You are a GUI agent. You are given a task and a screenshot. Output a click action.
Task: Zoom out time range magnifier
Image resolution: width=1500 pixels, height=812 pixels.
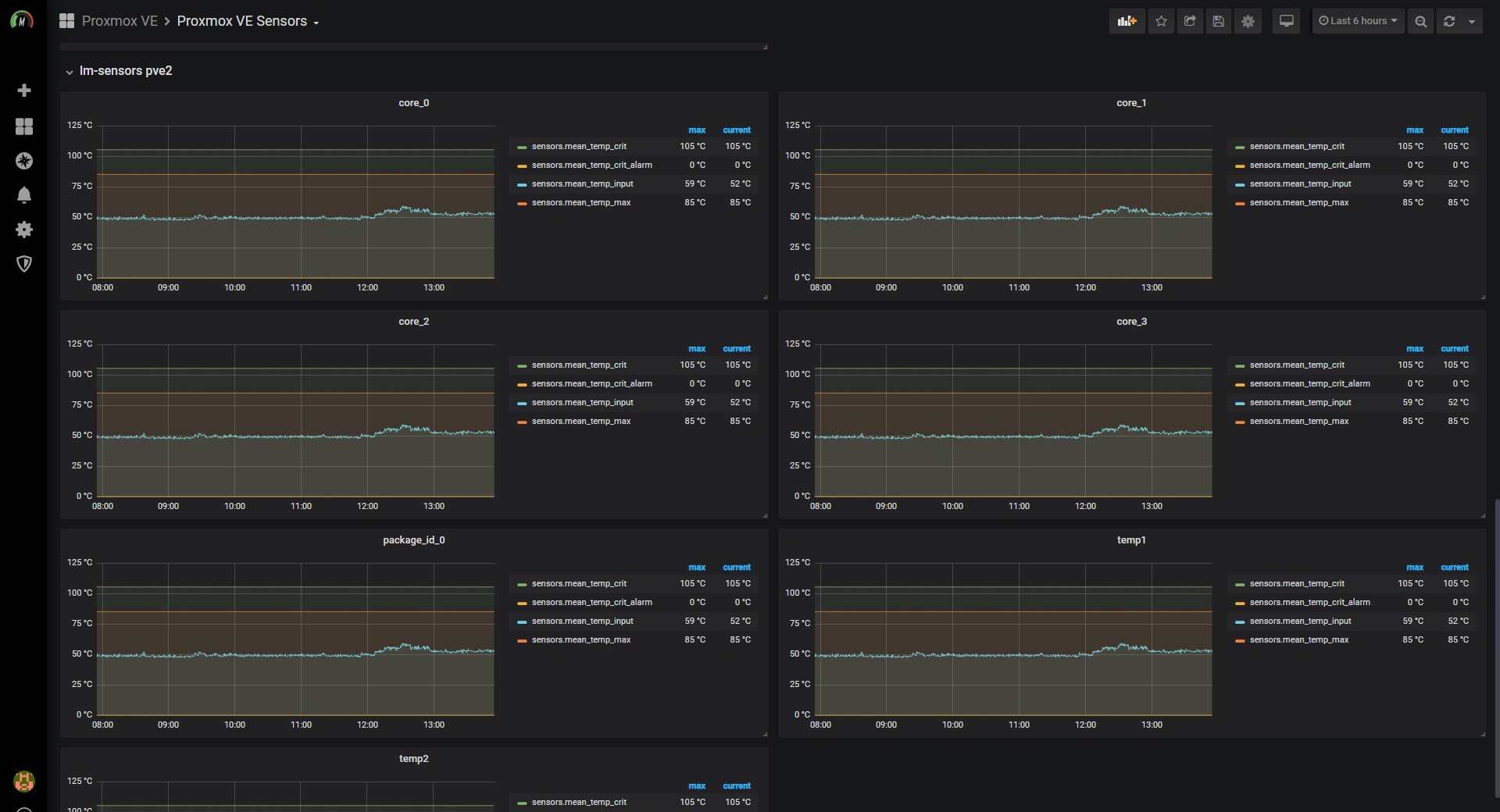pyautogui.click(x=1420, y=21)
